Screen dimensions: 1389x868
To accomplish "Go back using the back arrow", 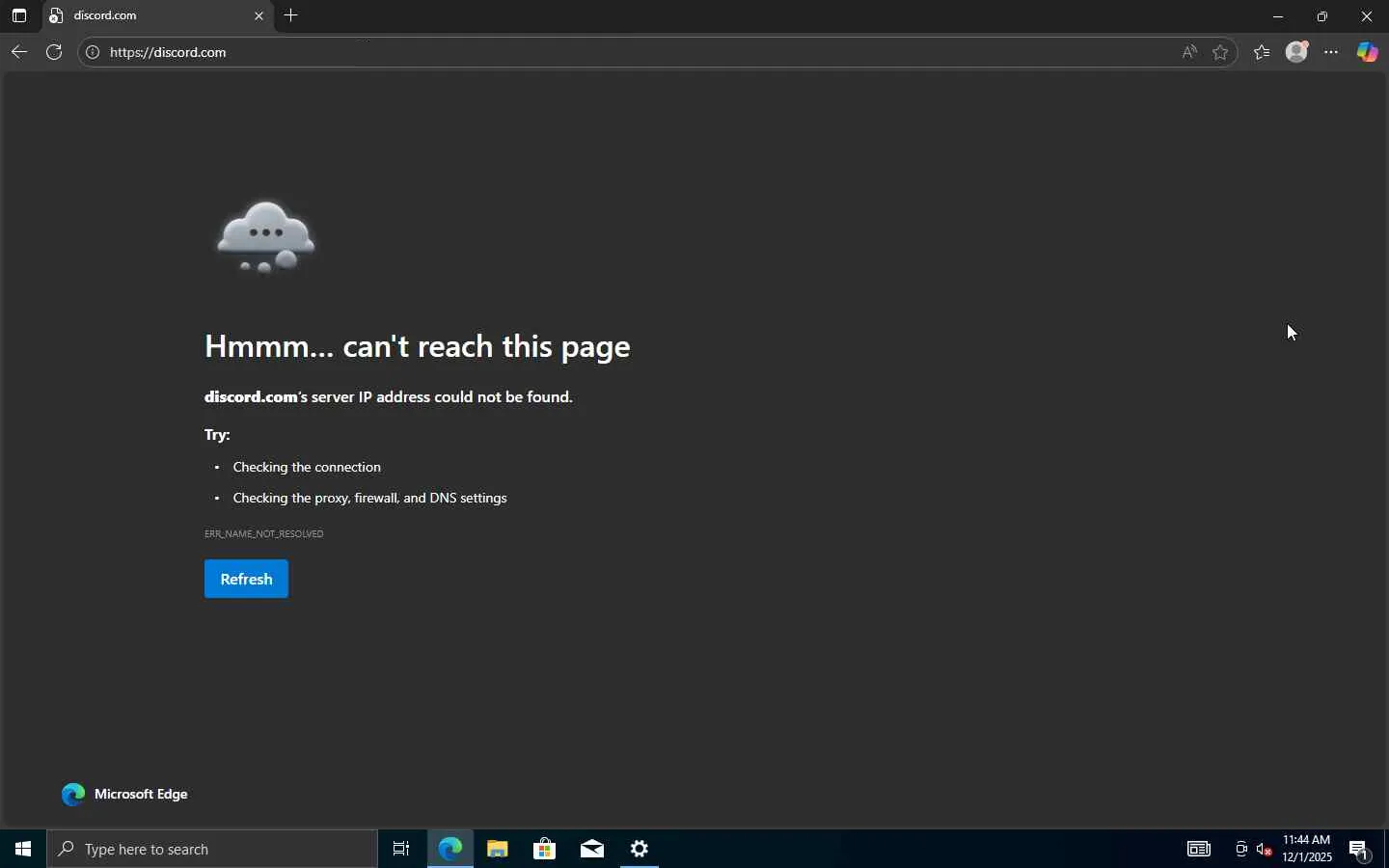I will pyautogui.click(x=19, y=52).
